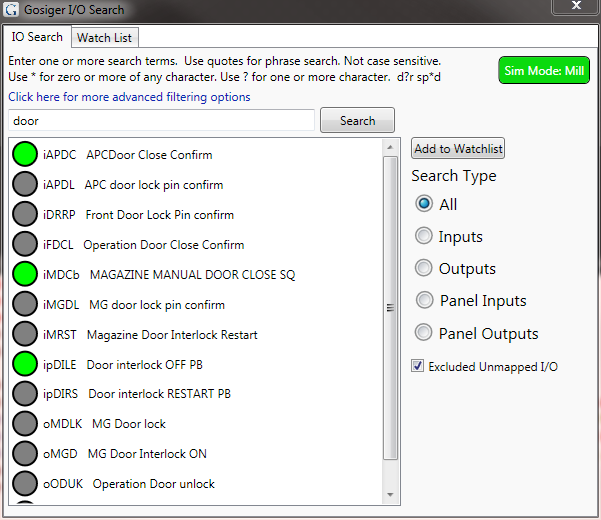601x520 pixels.
Task: Click the gray status circle for oODUK
Action: coord(25,484)
